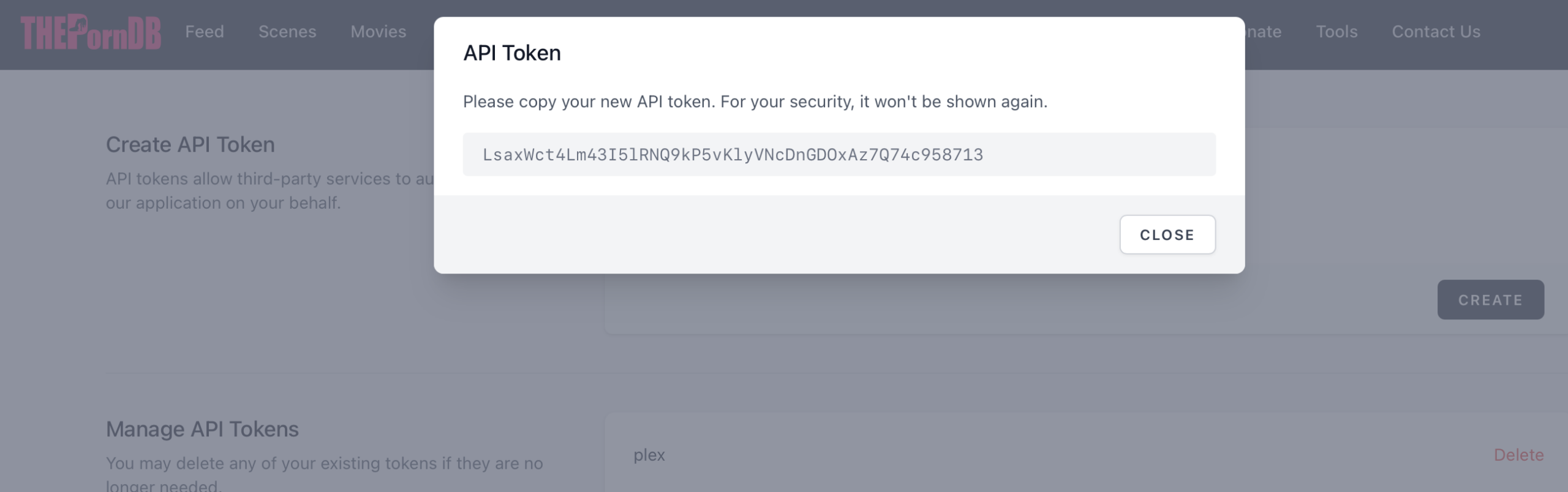The width and height of the screenshot is (1568, 492).
Task: Navigate to Contact Us
Action: pyautogui.click(x=1436, y=32)
